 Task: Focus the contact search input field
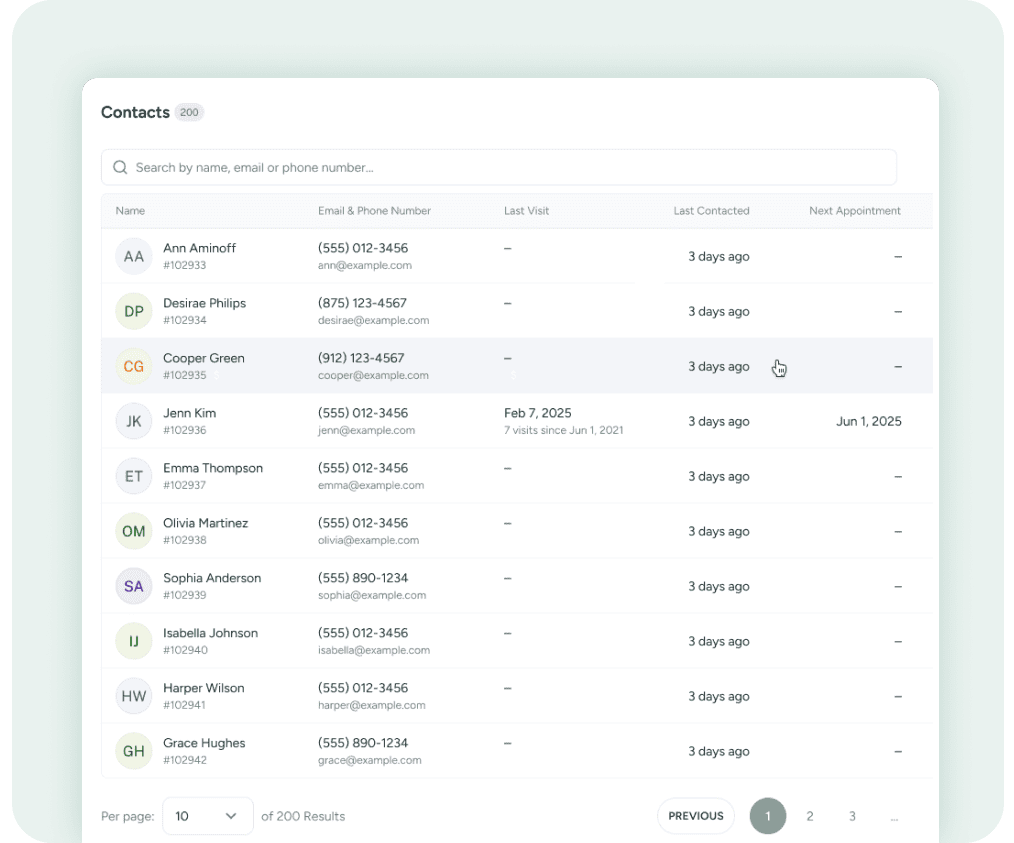[510, 168]
